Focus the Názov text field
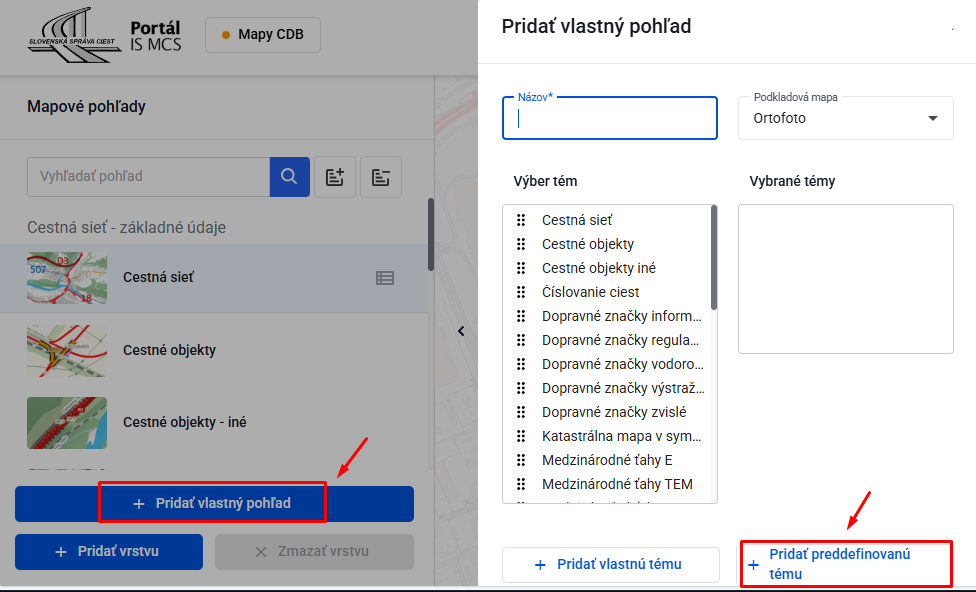Viewport: 976px width, 592px height. coord(610,118)
